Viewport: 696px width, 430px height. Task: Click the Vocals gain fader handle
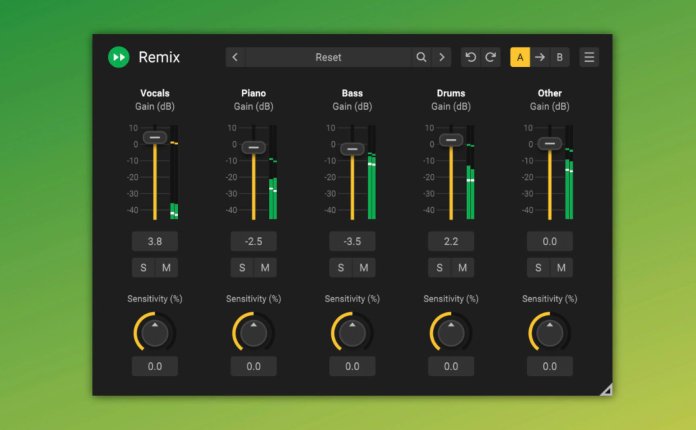[155, 138]
